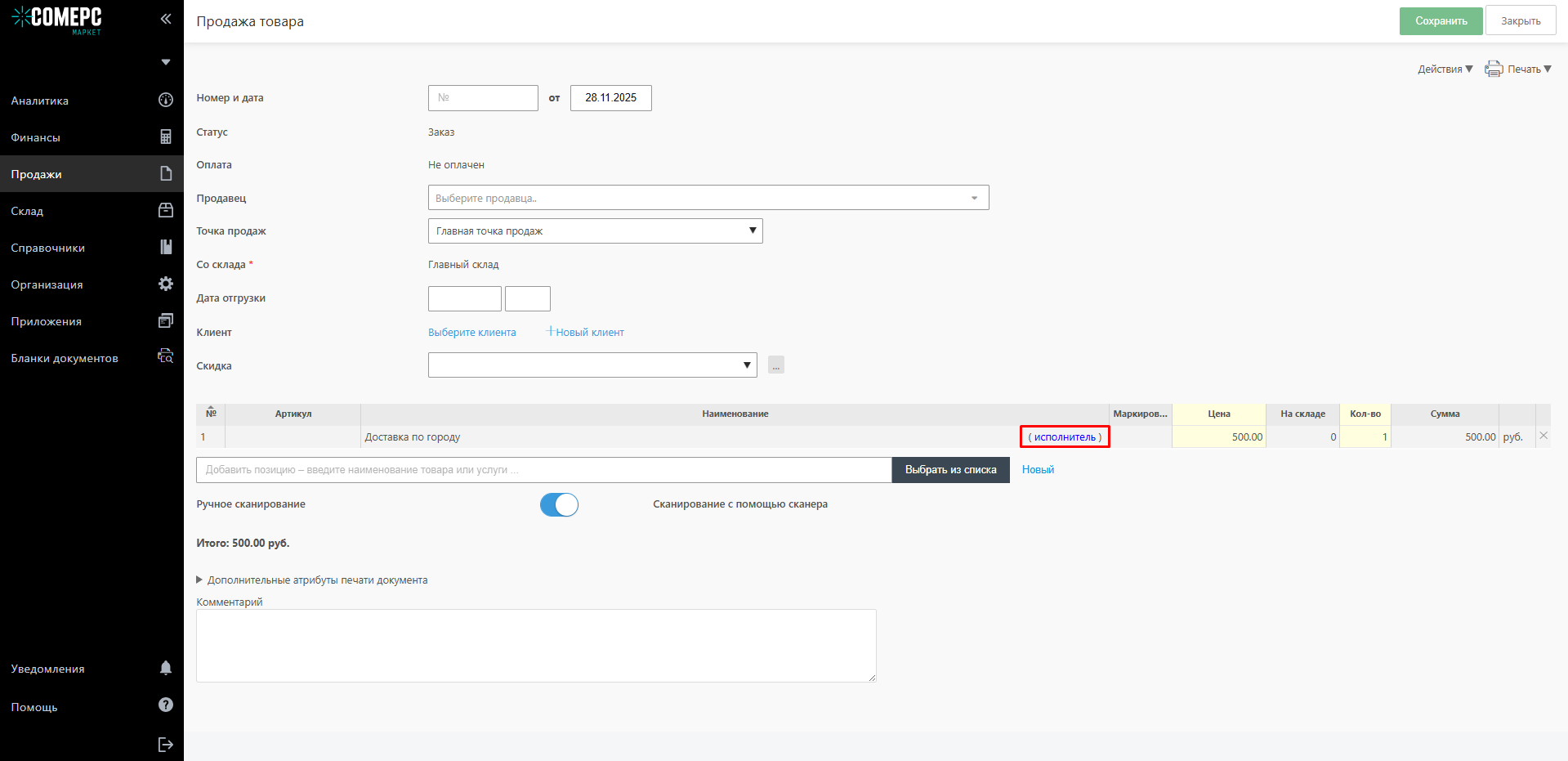This screenshot has height=761, width=1568.
Task: Click the Select from list button
Action: point(950,470)
